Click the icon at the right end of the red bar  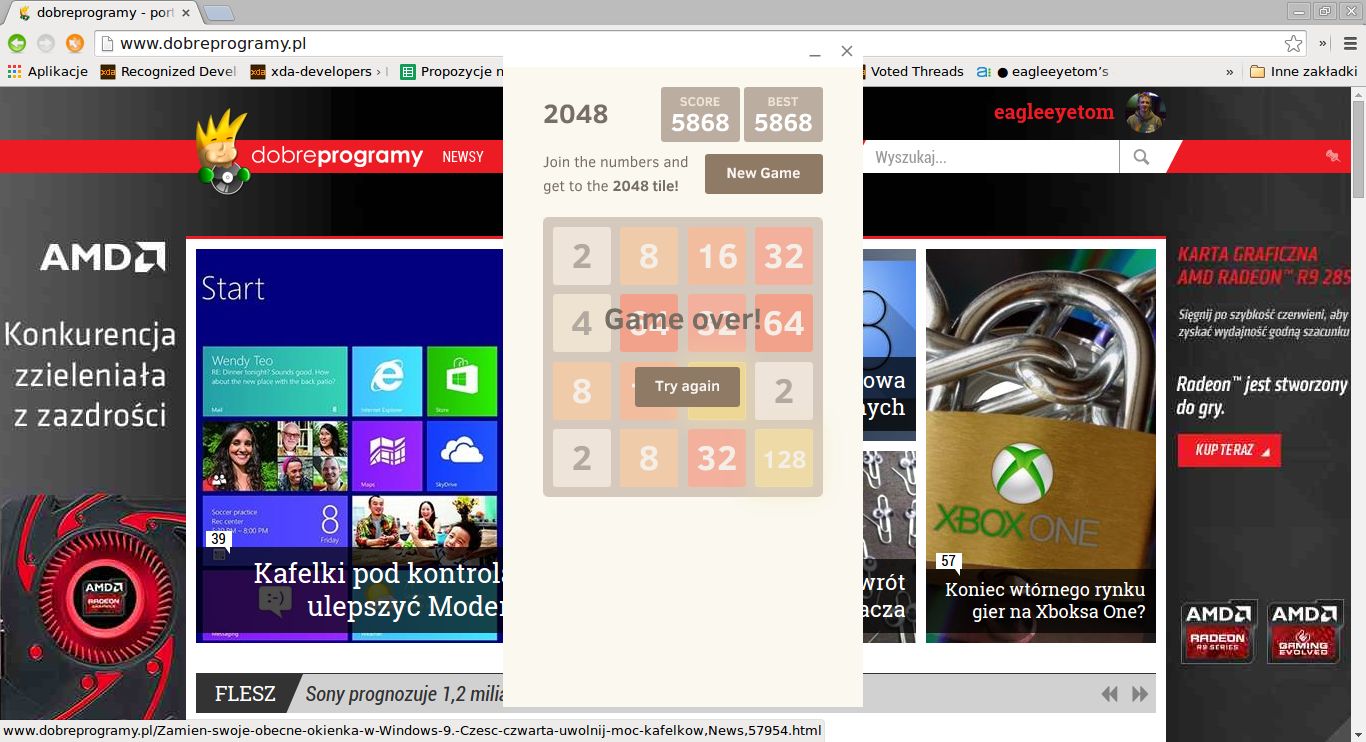click(x=1333, y=156)
